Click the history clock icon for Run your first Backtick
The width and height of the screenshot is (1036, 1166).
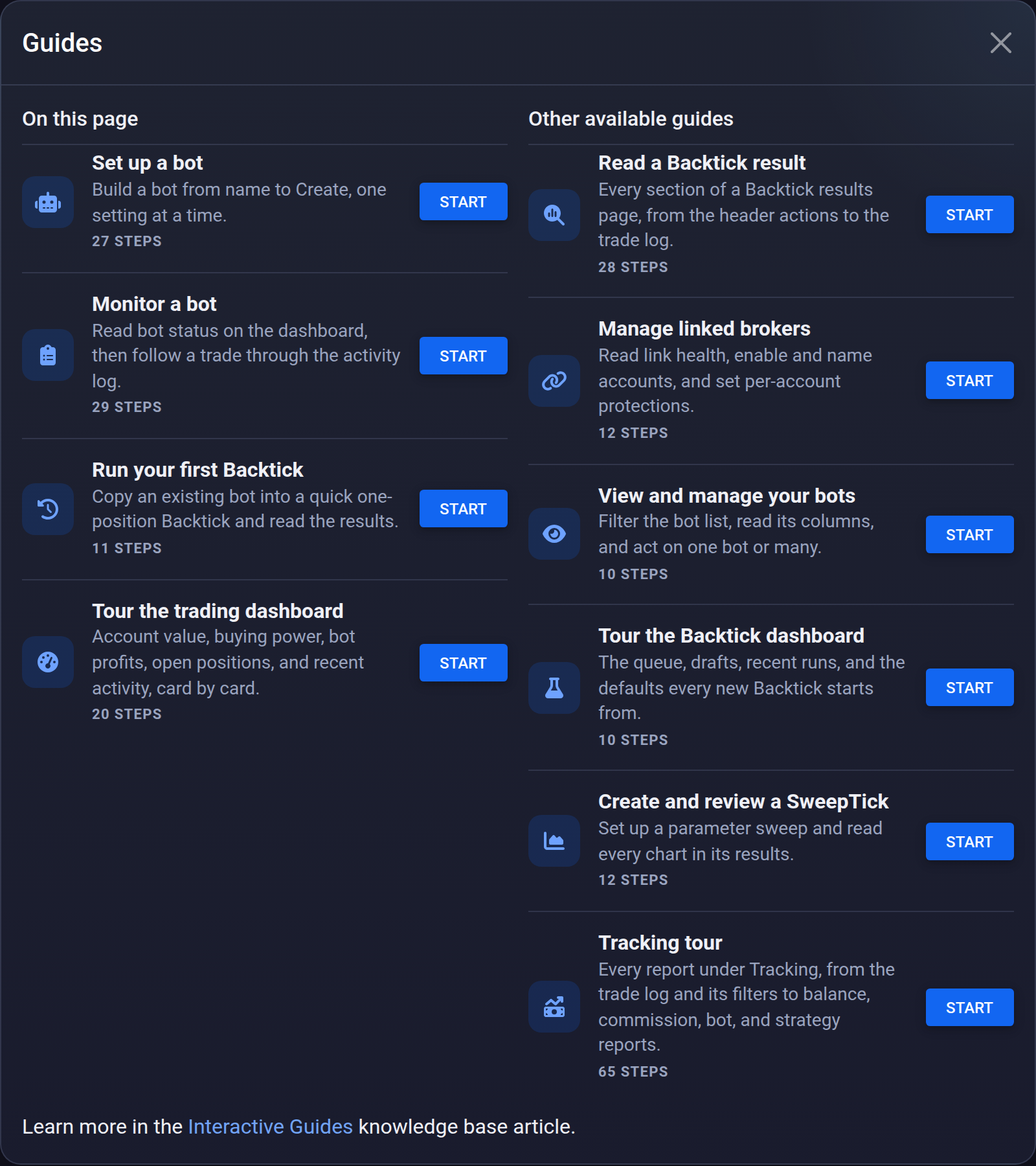(48, 509)
